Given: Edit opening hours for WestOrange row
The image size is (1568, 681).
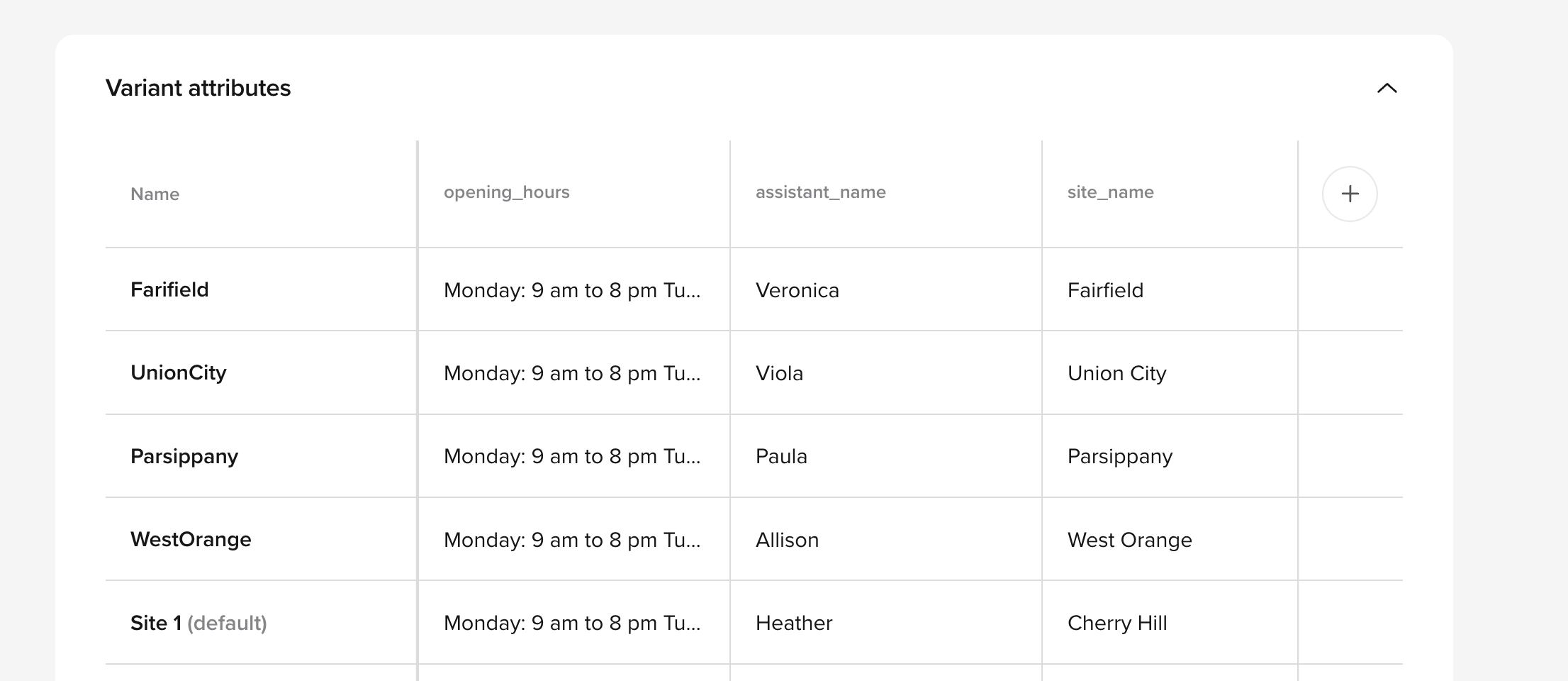Looking at the screenshot, I should [571, 540].
